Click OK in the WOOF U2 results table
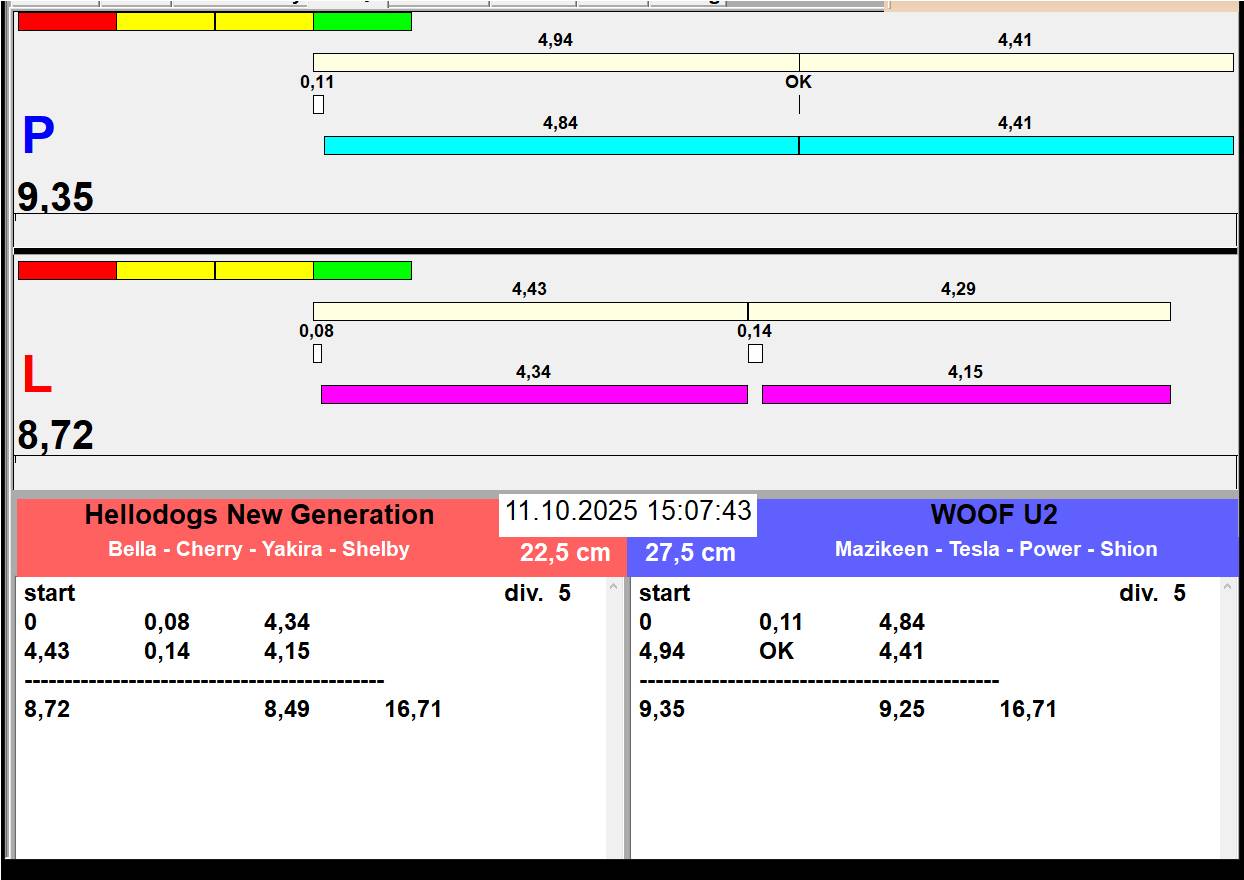 click(x=776, y=651)
